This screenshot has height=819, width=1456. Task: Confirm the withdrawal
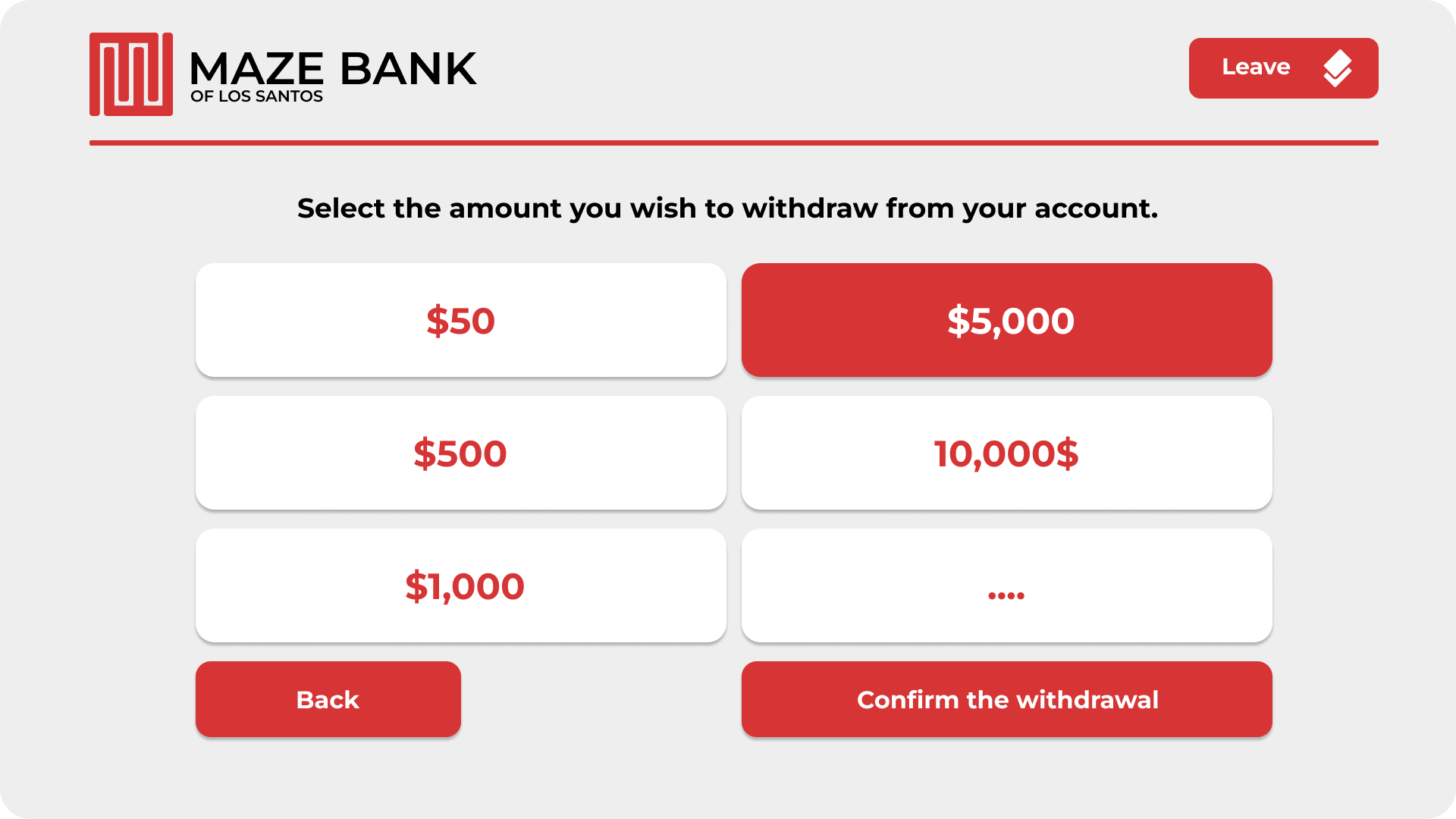[x=1006, y=699]
